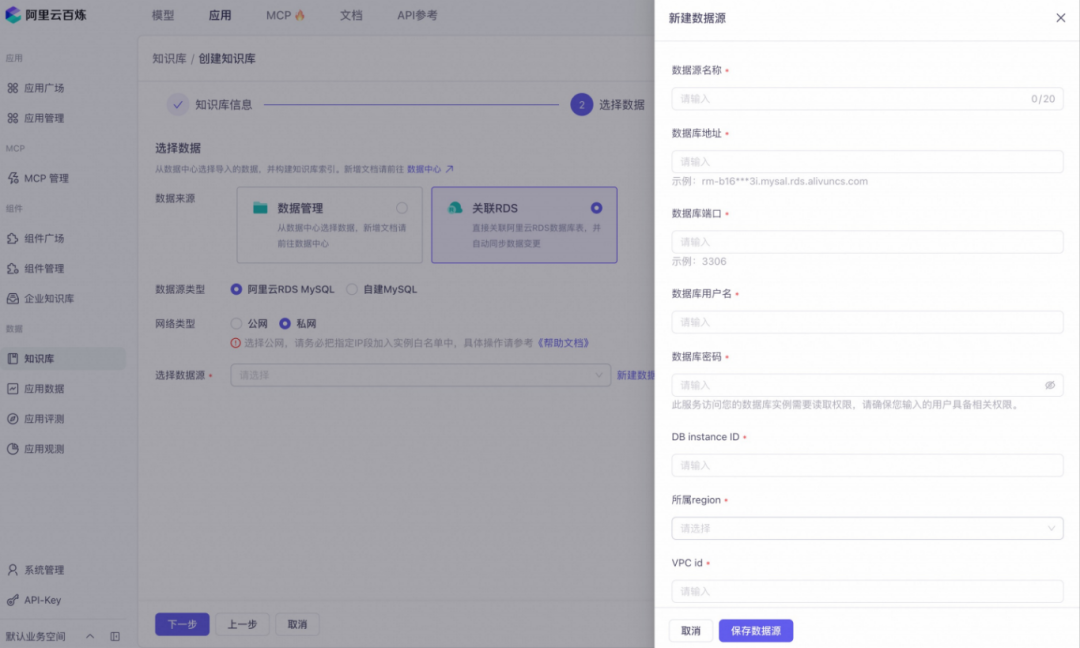Click the 企业知识库 sidebar icon
This screenshot has height=648, width=1080.
point(12,299)
